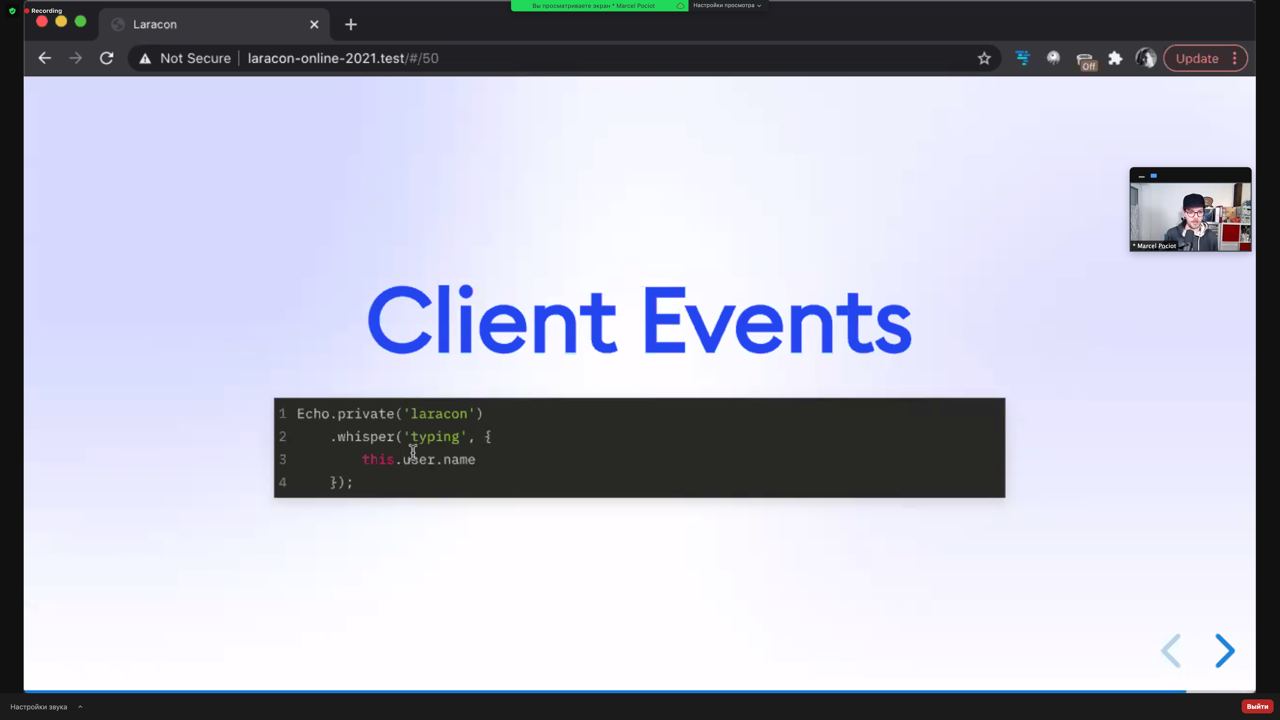Expand the Настройки просмотра dropdown
The width and height of the screenshot is (1280, 720).
727,6
